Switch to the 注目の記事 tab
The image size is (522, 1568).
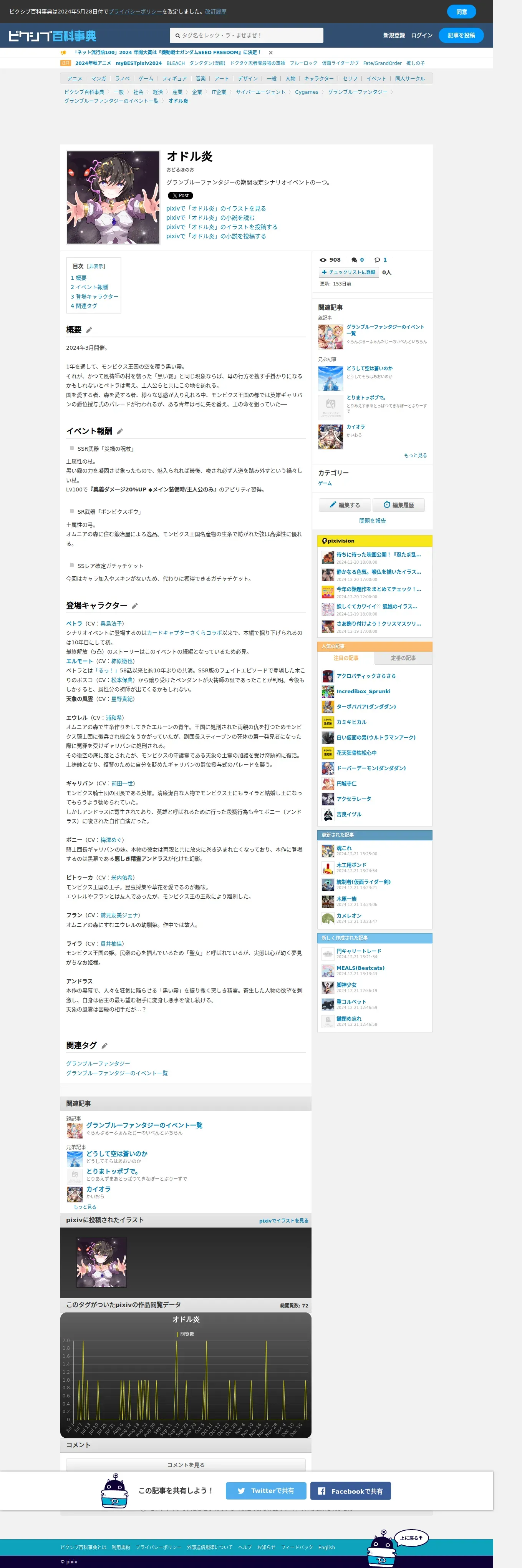click(346, 658)
